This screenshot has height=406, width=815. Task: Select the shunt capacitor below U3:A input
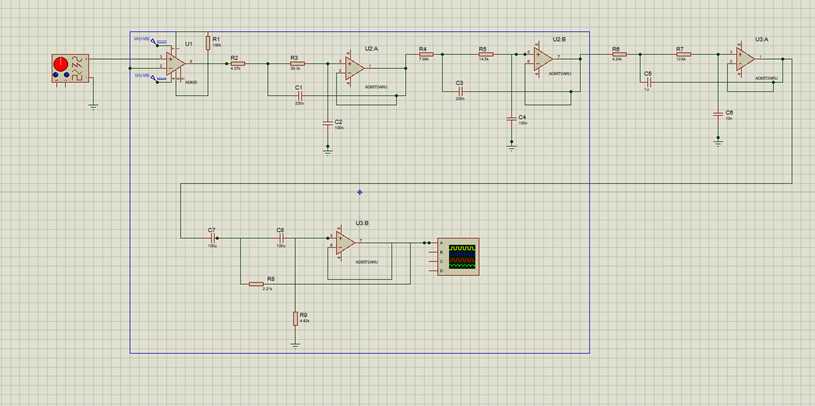click(x=718, y=114)
